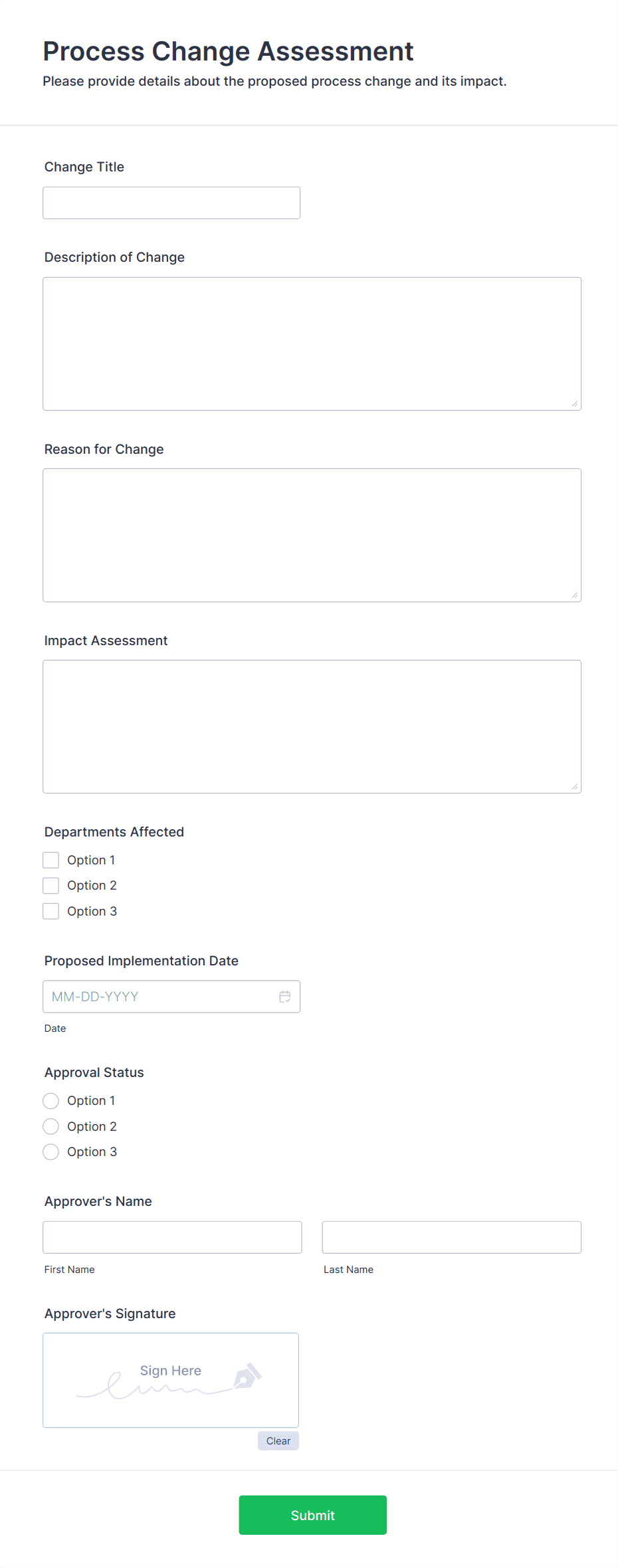
Task: Click inside the Reason for Change textarea
Action: 311,535
